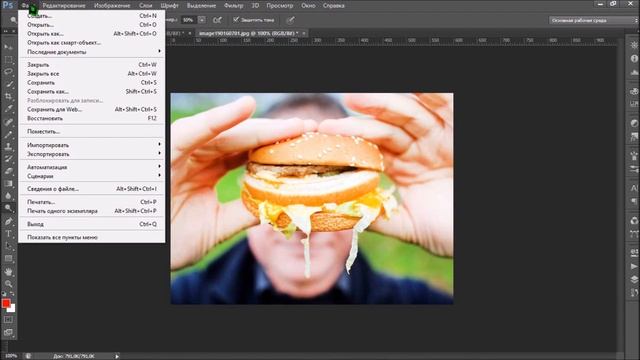
Task: Open the 'Окно' menu
Action: click(x=308, y=6)
